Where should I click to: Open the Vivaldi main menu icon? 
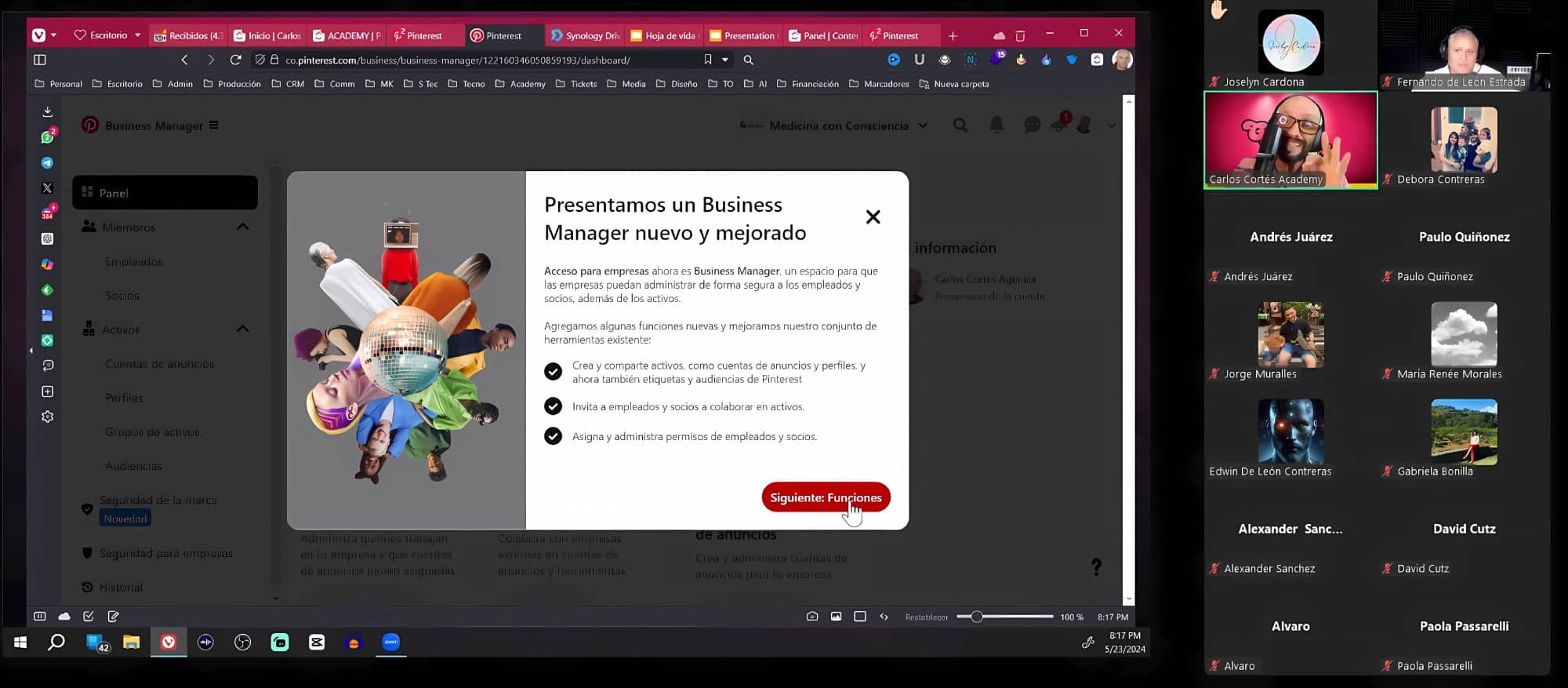38,35
